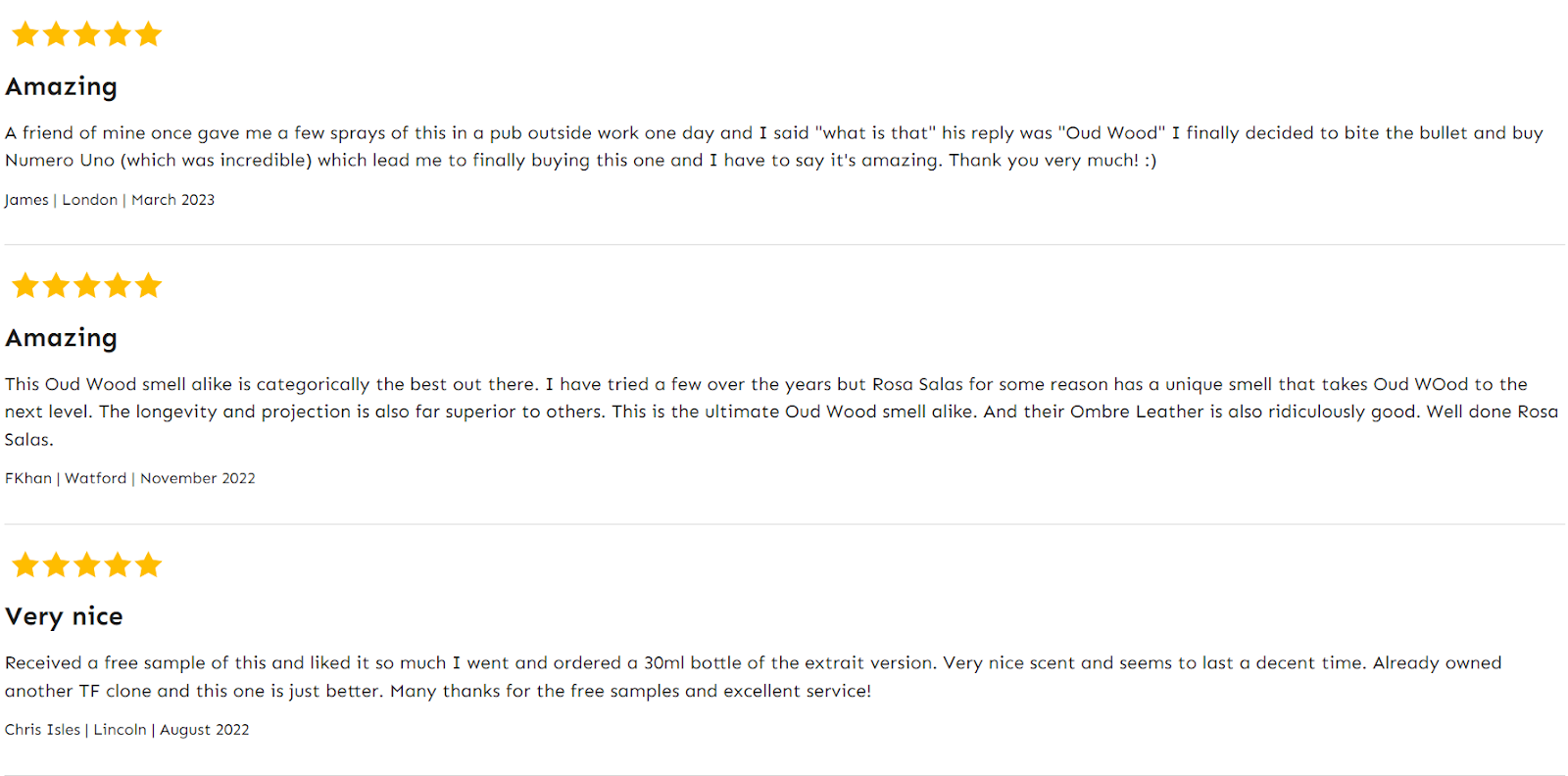This screenshot has height=776, width=1568.
Task: Click the second star of FKhan's review
Action: tap(56, 285)
